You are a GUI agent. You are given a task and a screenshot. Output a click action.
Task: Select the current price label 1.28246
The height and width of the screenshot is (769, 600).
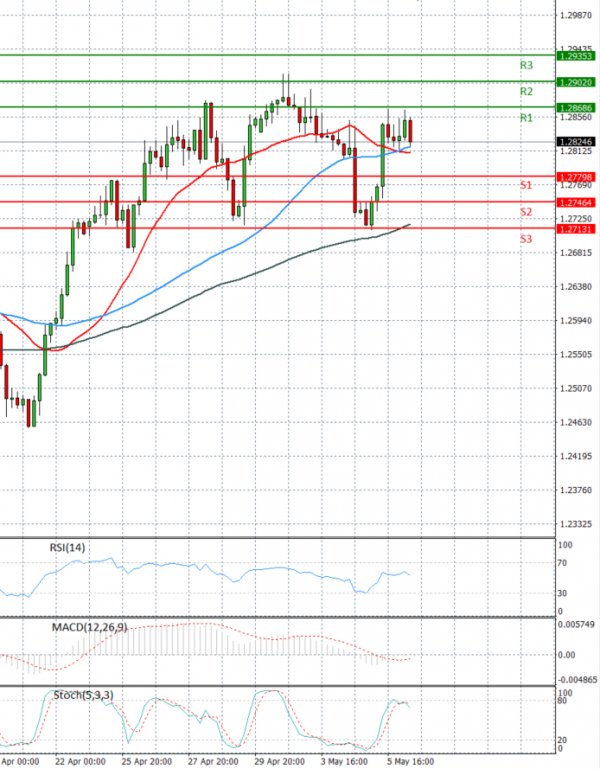tap(576, 142)
